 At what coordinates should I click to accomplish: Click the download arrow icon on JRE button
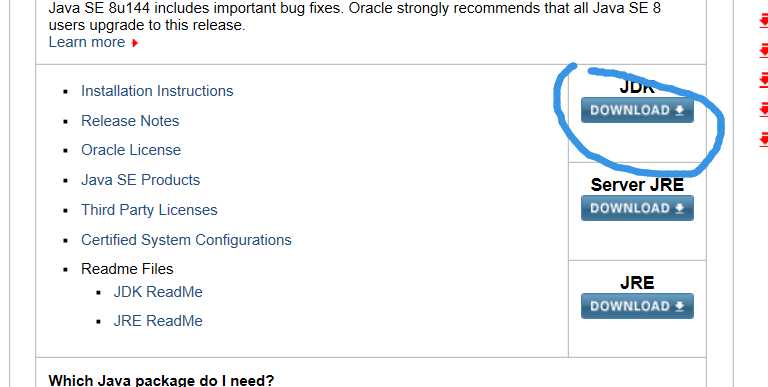[x=679, y=306]
